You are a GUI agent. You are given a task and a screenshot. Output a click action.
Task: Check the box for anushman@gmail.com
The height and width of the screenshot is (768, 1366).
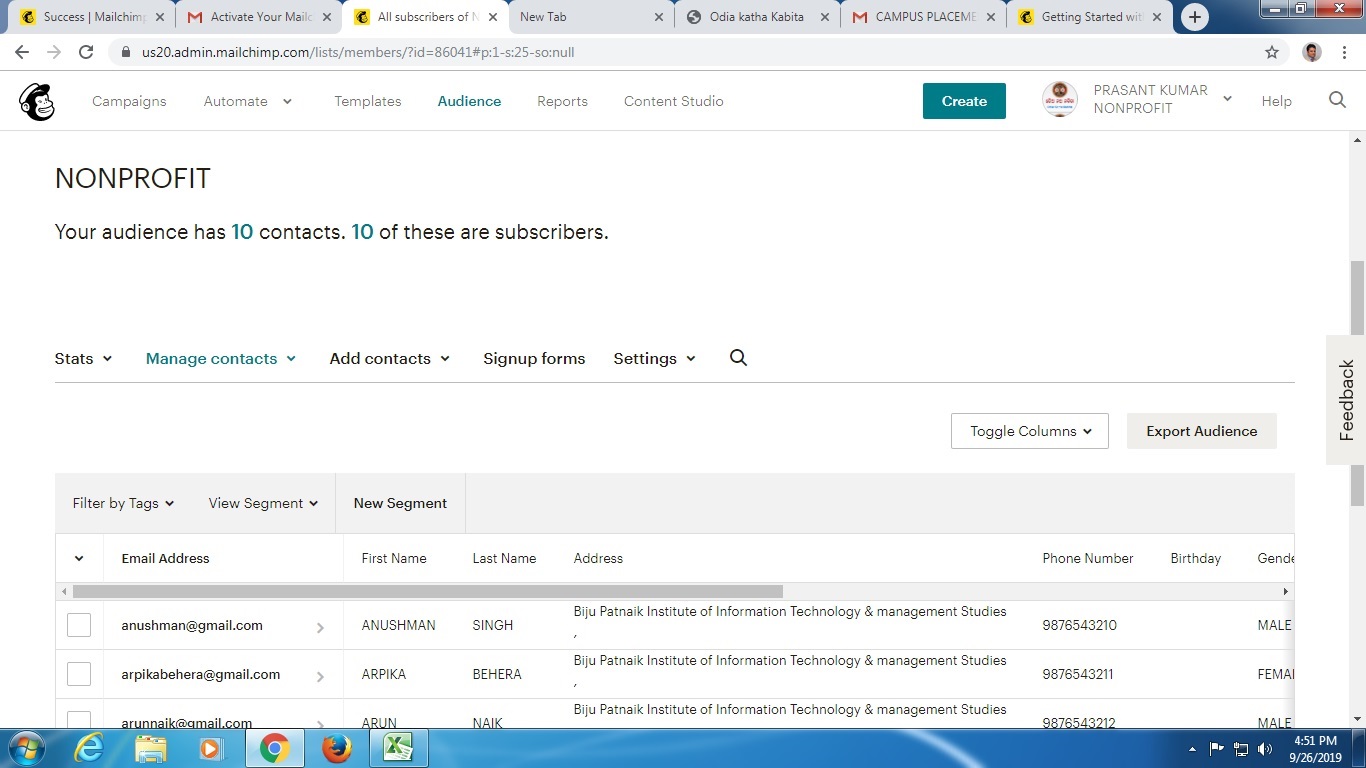tap(79, 625)
